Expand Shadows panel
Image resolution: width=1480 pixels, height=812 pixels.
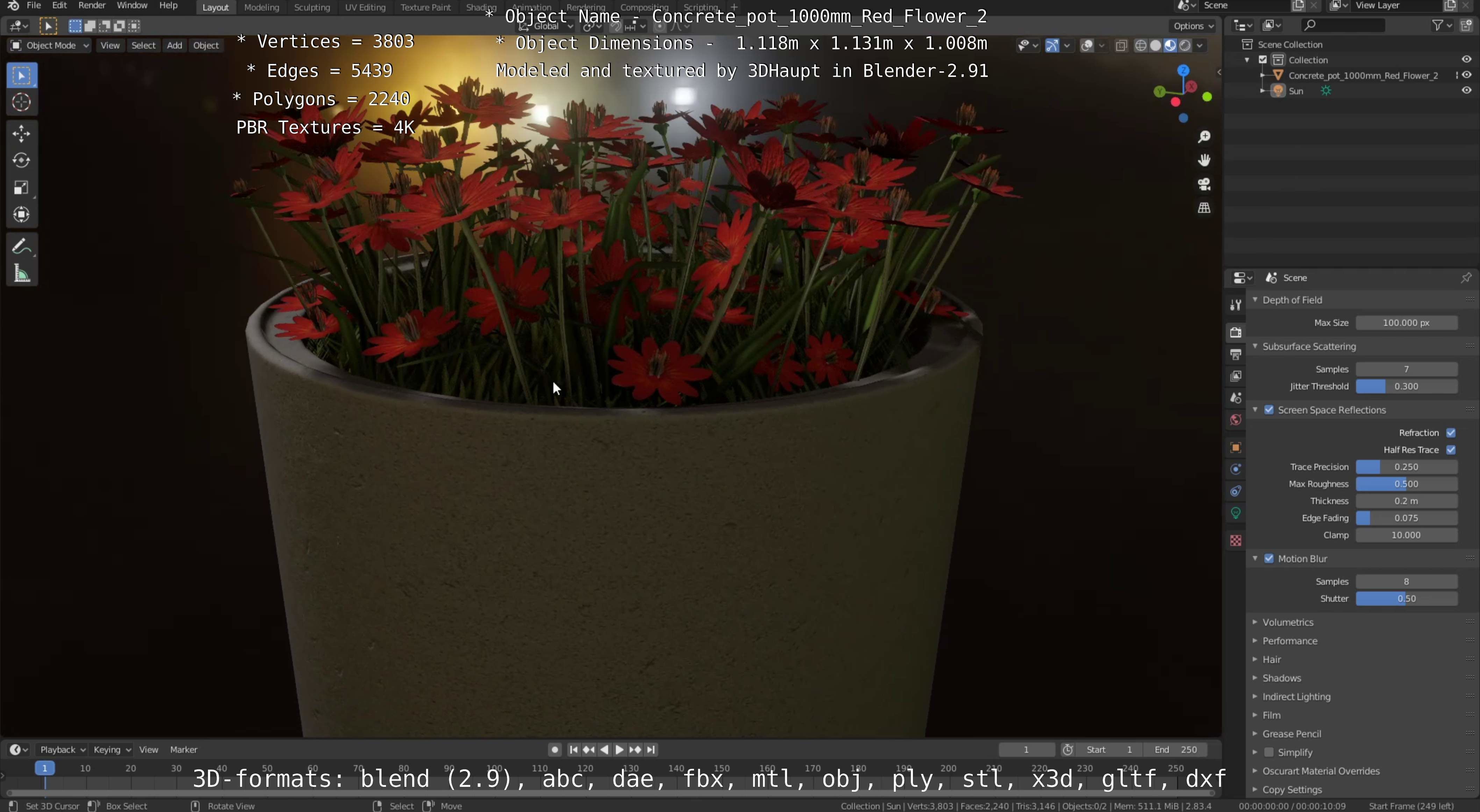click(1281, 678)
